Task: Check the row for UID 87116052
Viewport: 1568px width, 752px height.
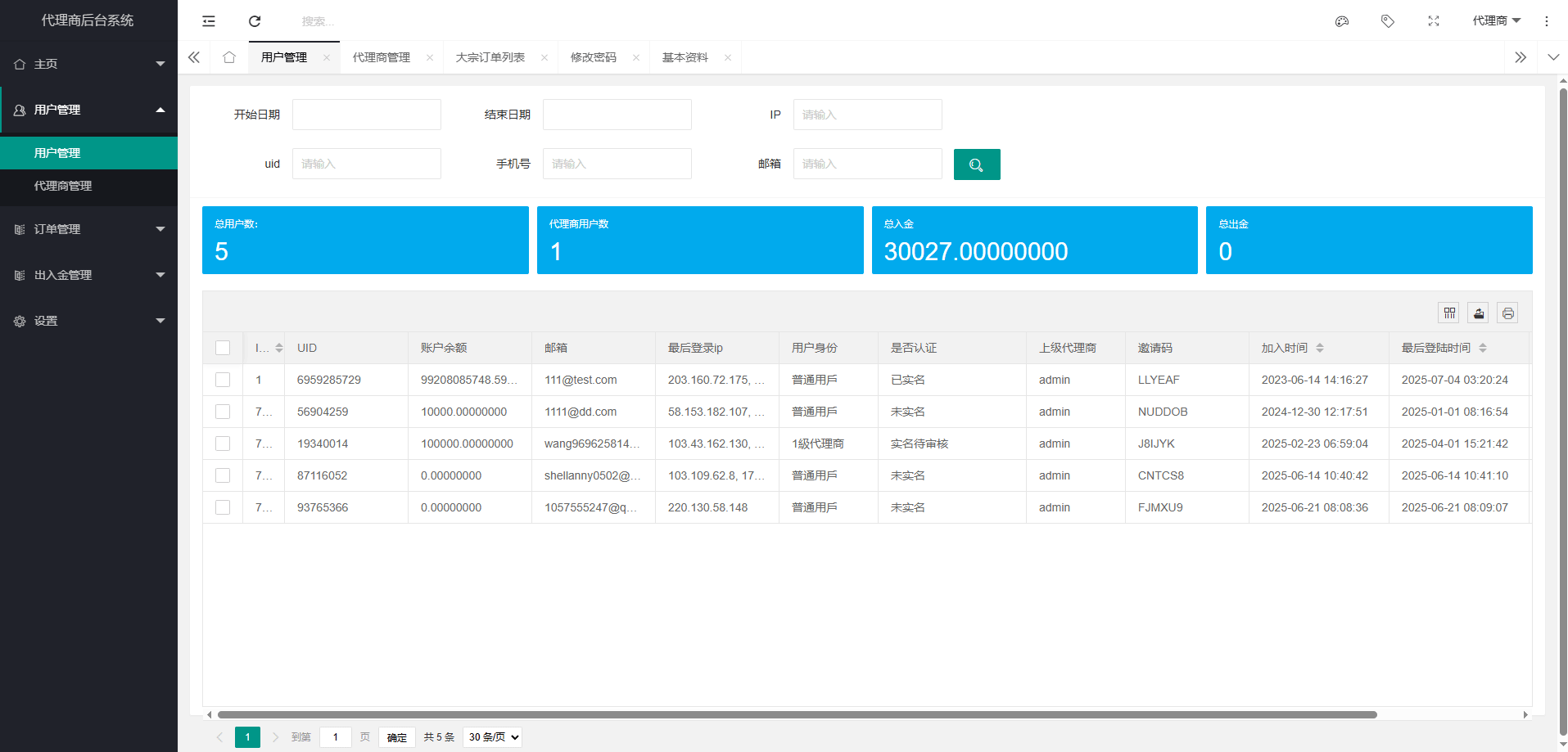Action: [x=223, y=475]
